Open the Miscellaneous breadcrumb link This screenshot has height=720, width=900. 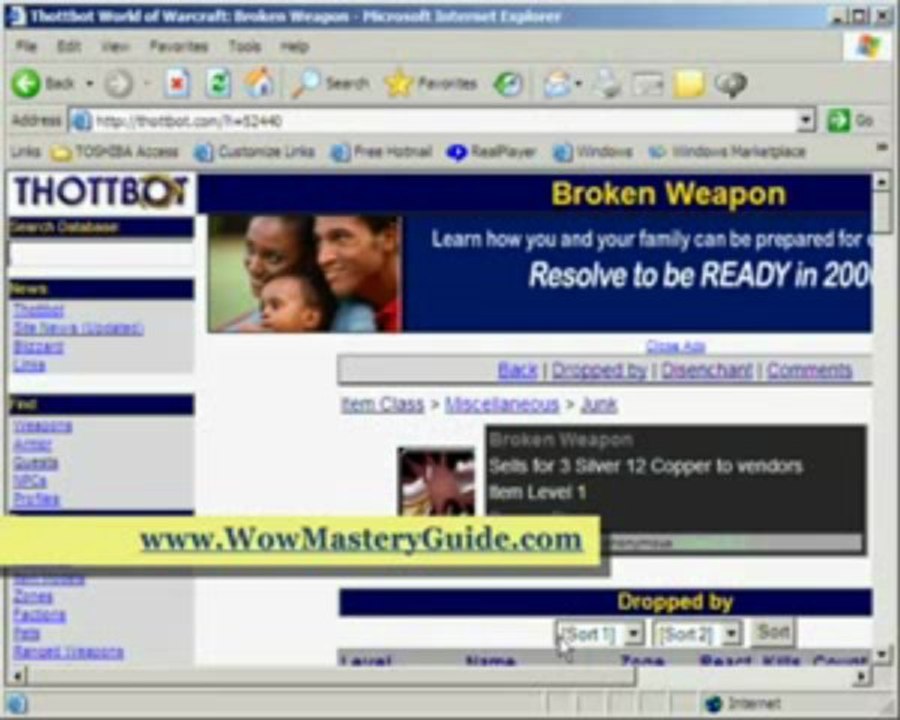coord(502,405)
